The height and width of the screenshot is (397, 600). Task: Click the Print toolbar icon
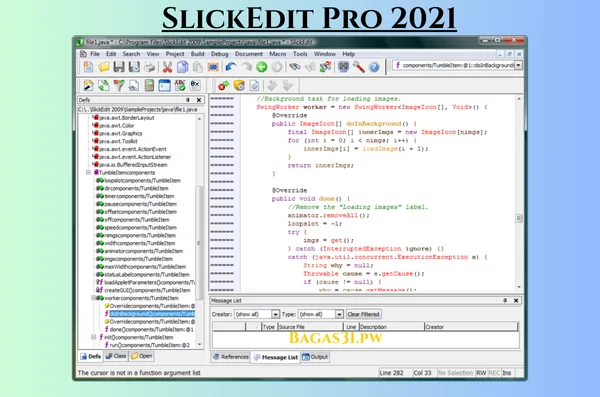click(x=150, y=67)
